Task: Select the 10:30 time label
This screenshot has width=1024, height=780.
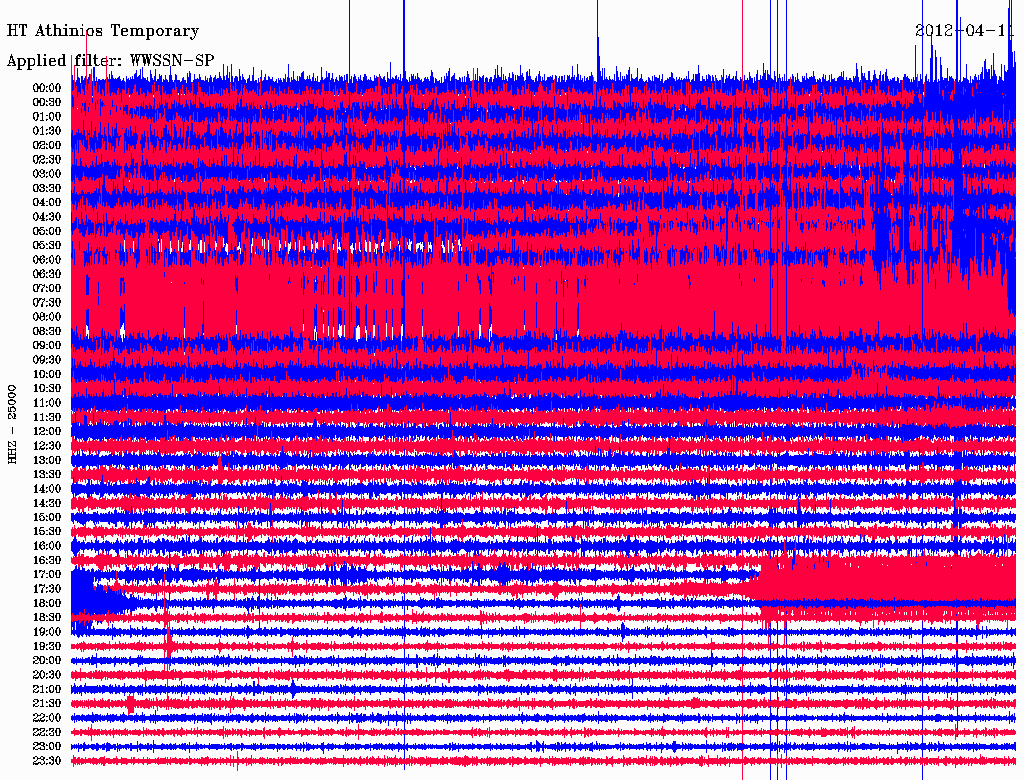Action: click(47, 389)
